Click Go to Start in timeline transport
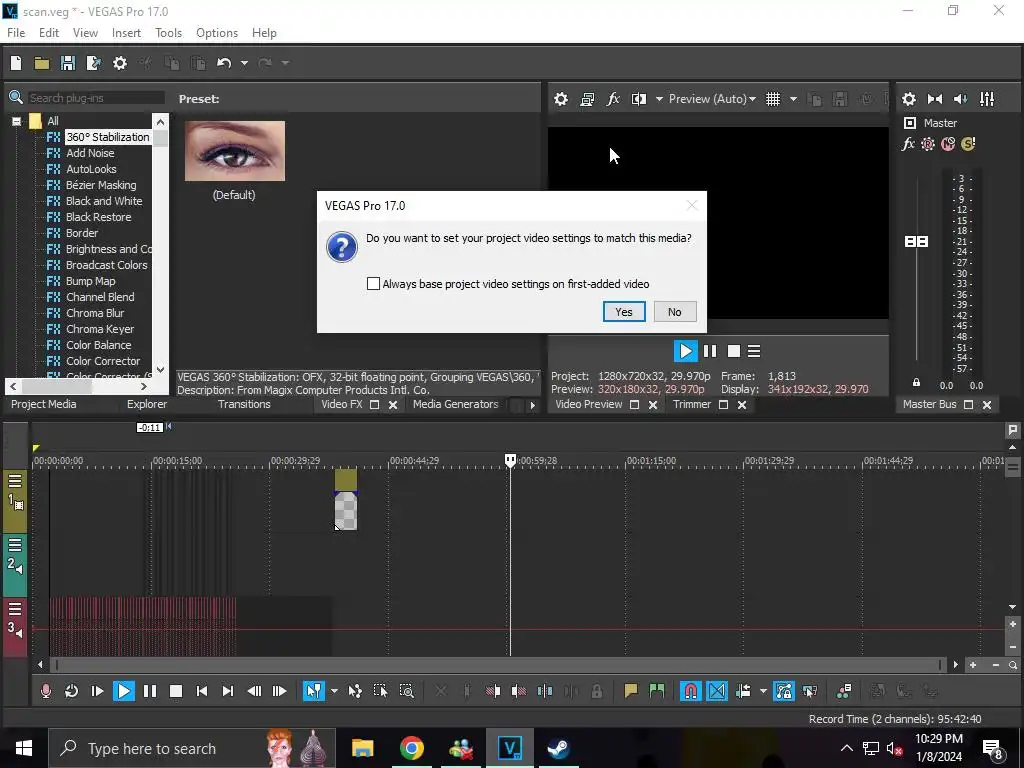The image size is (1024, 768). pos(202,691)
